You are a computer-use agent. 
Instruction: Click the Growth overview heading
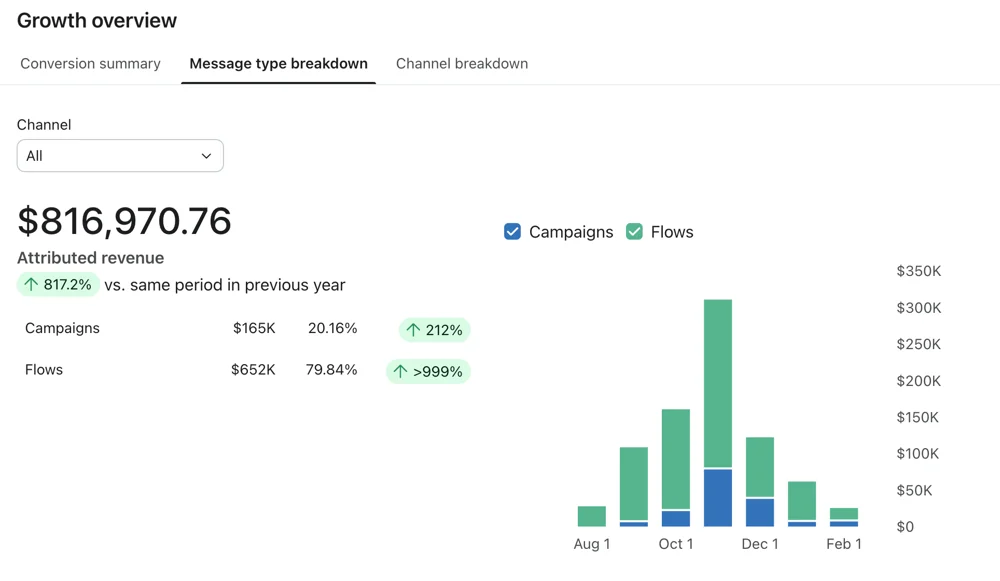pyautogui.click(x=97, y=20)
